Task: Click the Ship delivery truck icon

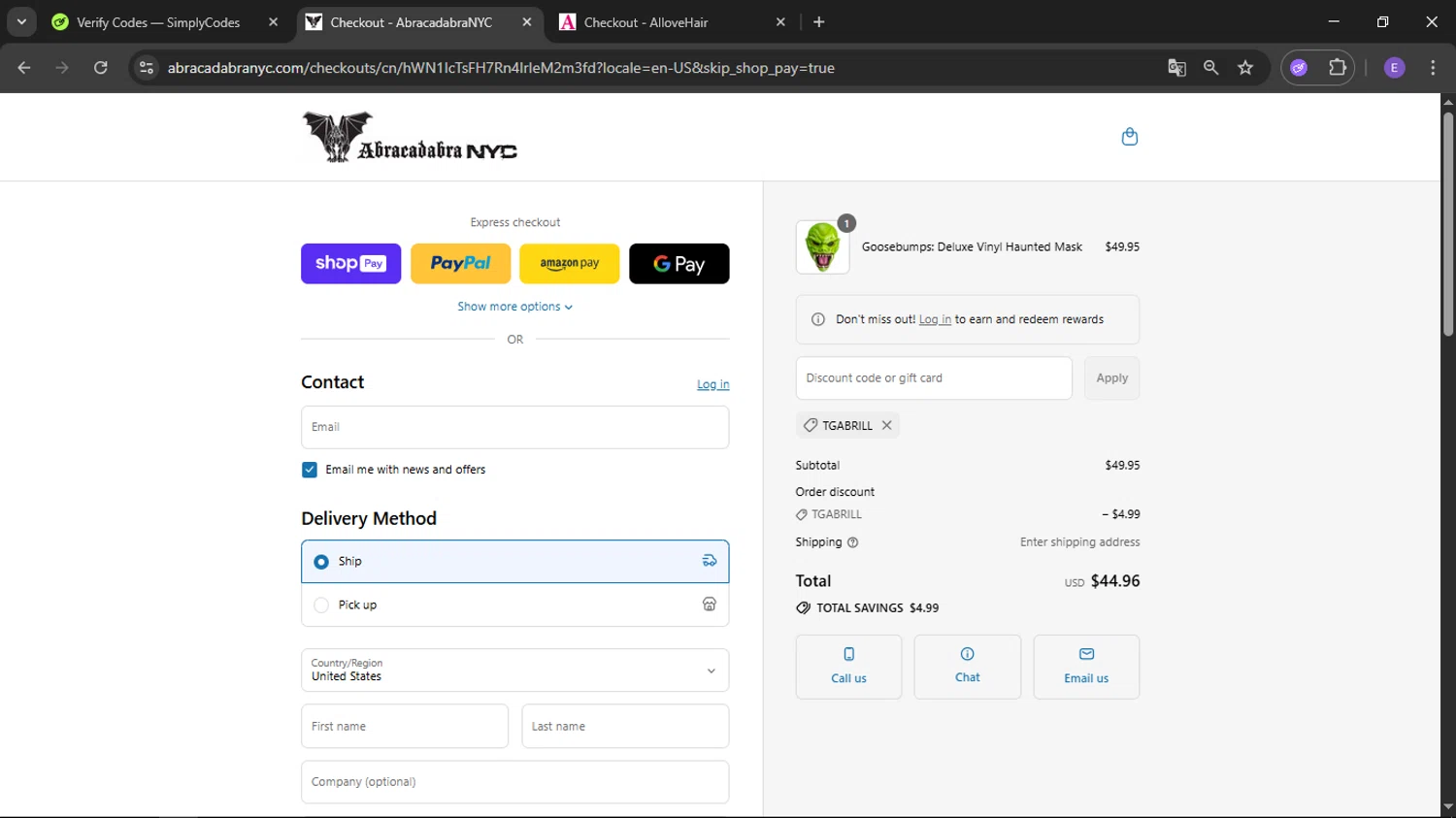Action: 710,561
